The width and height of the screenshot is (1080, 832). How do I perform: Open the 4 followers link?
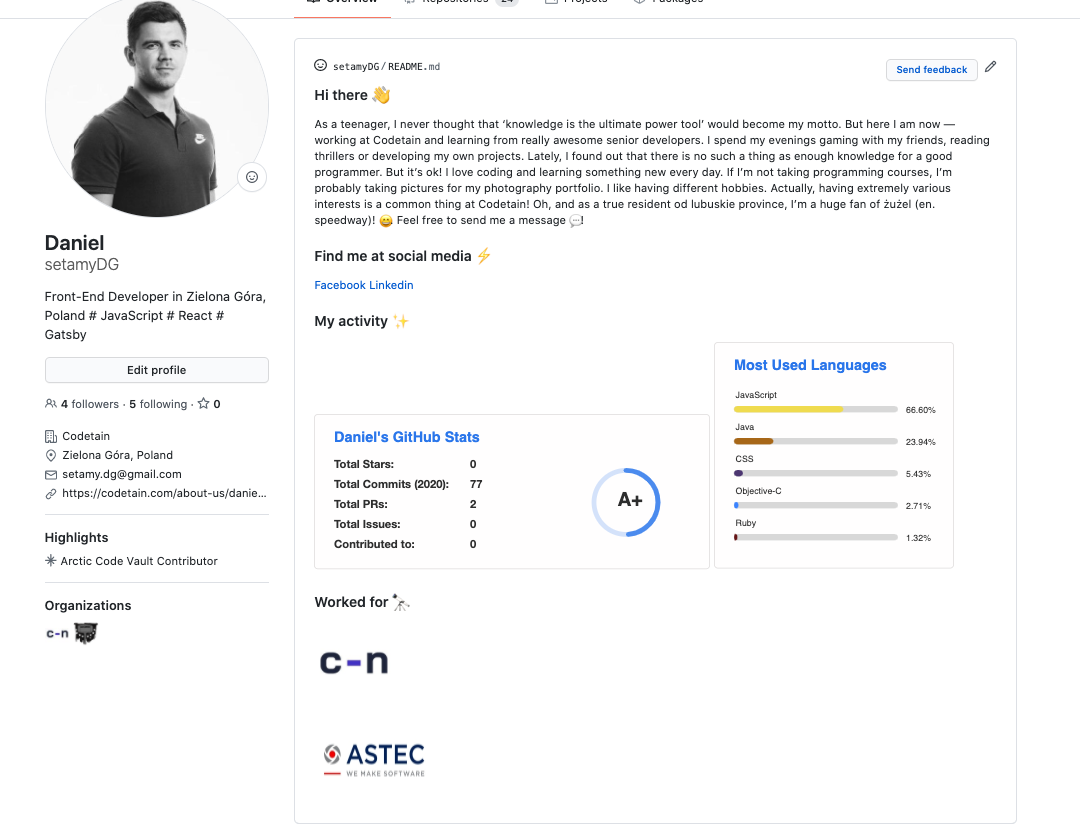coord(90,404)
